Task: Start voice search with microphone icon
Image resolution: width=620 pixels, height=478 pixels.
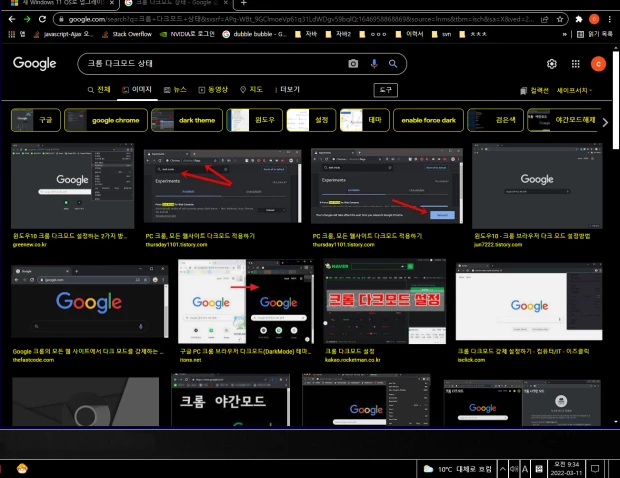Action: pos(374,64)
